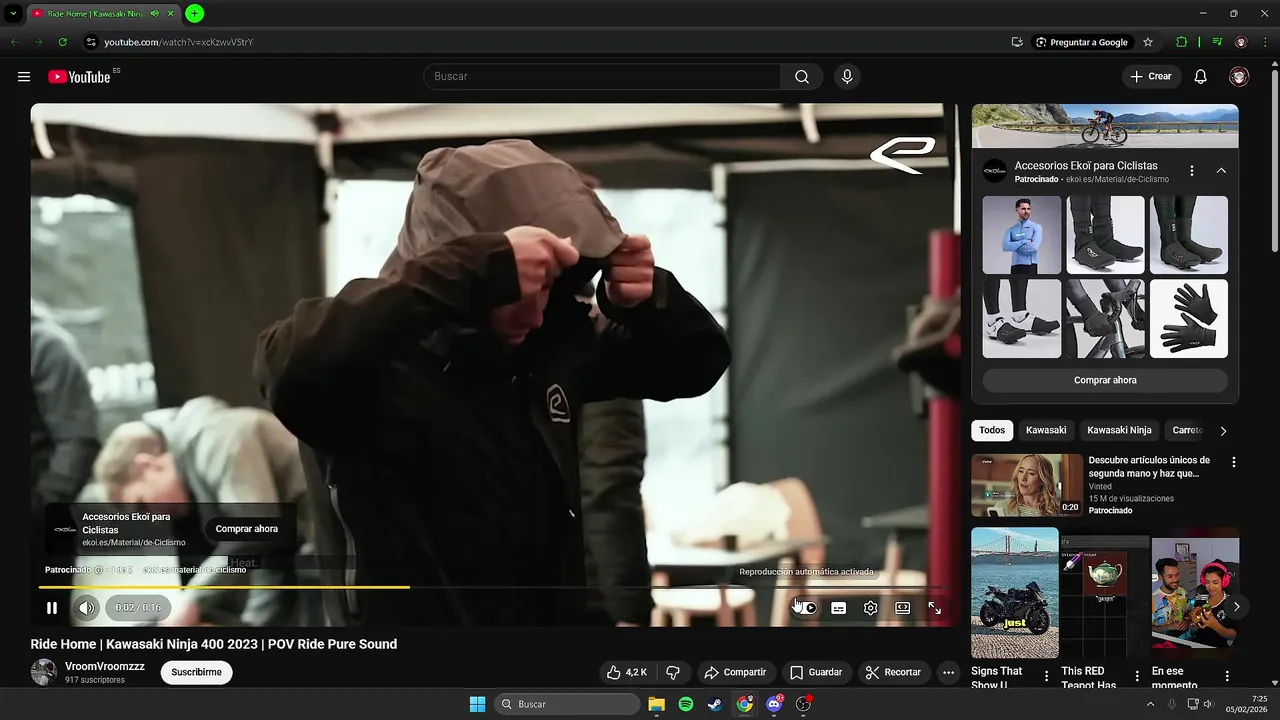This screenshot has width=1280, height=720.
Task: Open Chrome three-dot menu
Action: tap(1265, 42)
